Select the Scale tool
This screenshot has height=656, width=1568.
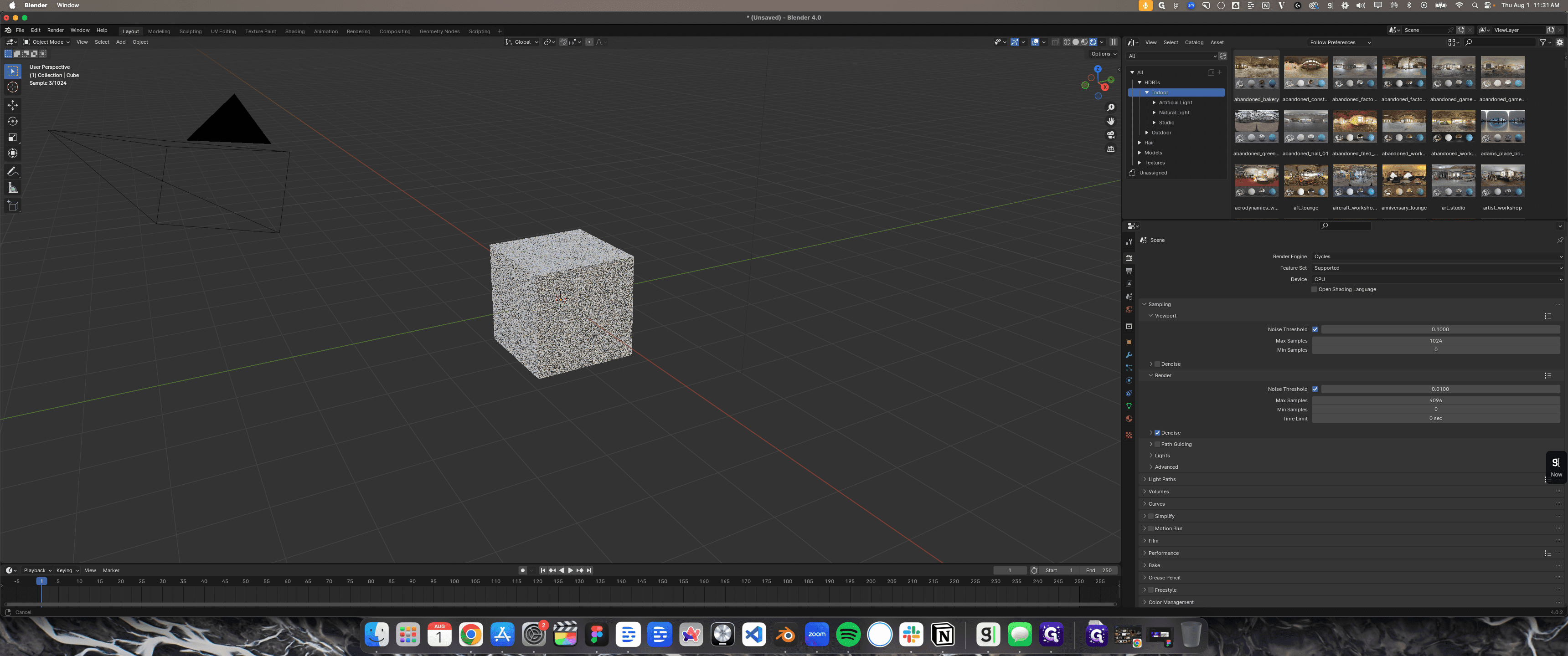click(x=13, y=137)
